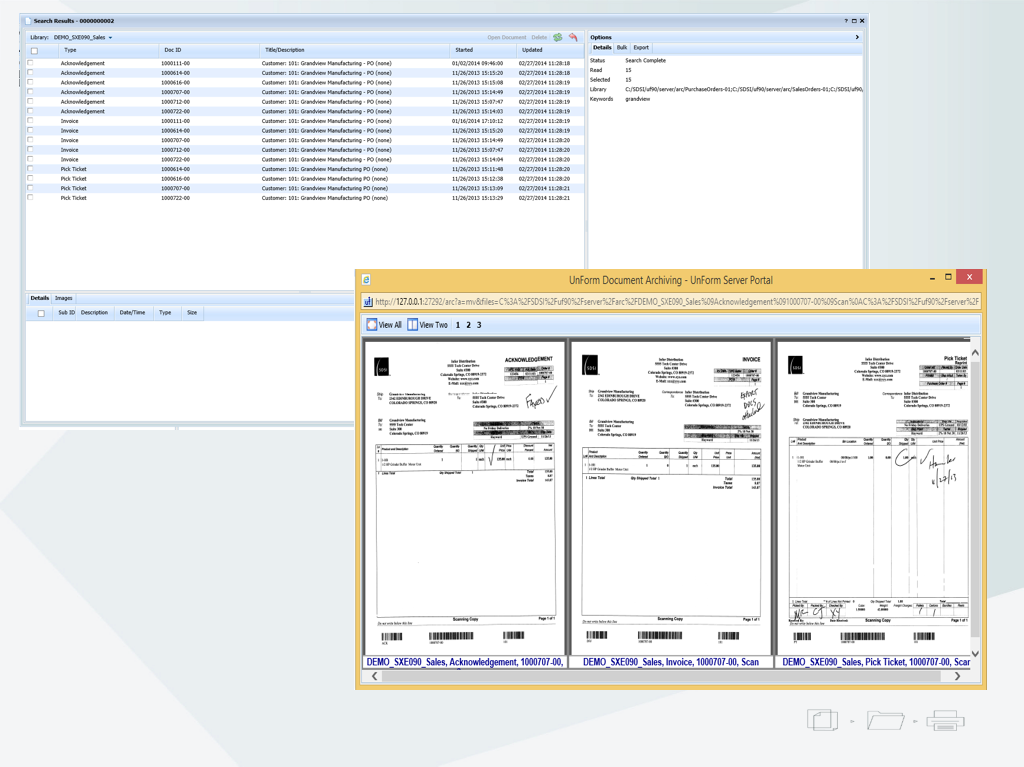Viewport: 1024px width, 767px height.
Task: Open the Images tab in lower panel
Action: coord(63,298)
